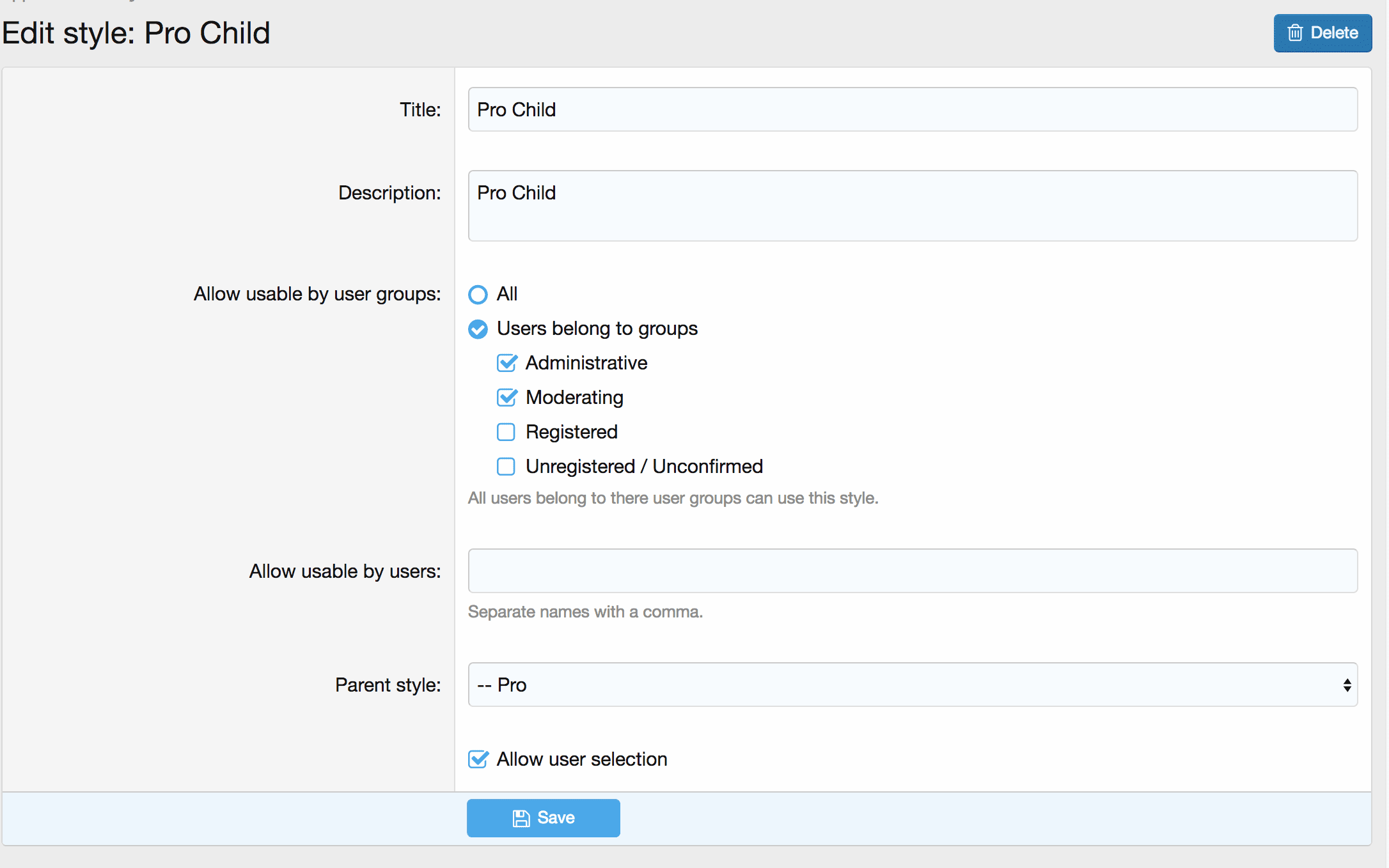This screenshot has width=1389, height=868.
Task: Click the floppy disk icon on Save
Action: [x=521, y=818]
